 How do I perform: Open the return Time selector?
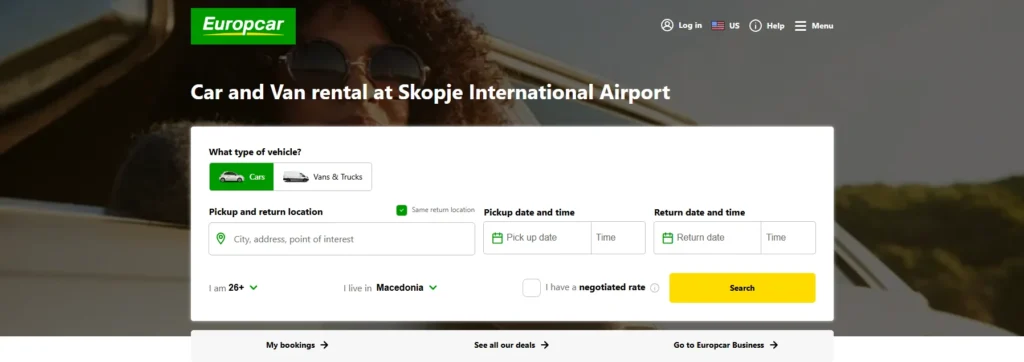pyautogui.click(x=788, y=238)
